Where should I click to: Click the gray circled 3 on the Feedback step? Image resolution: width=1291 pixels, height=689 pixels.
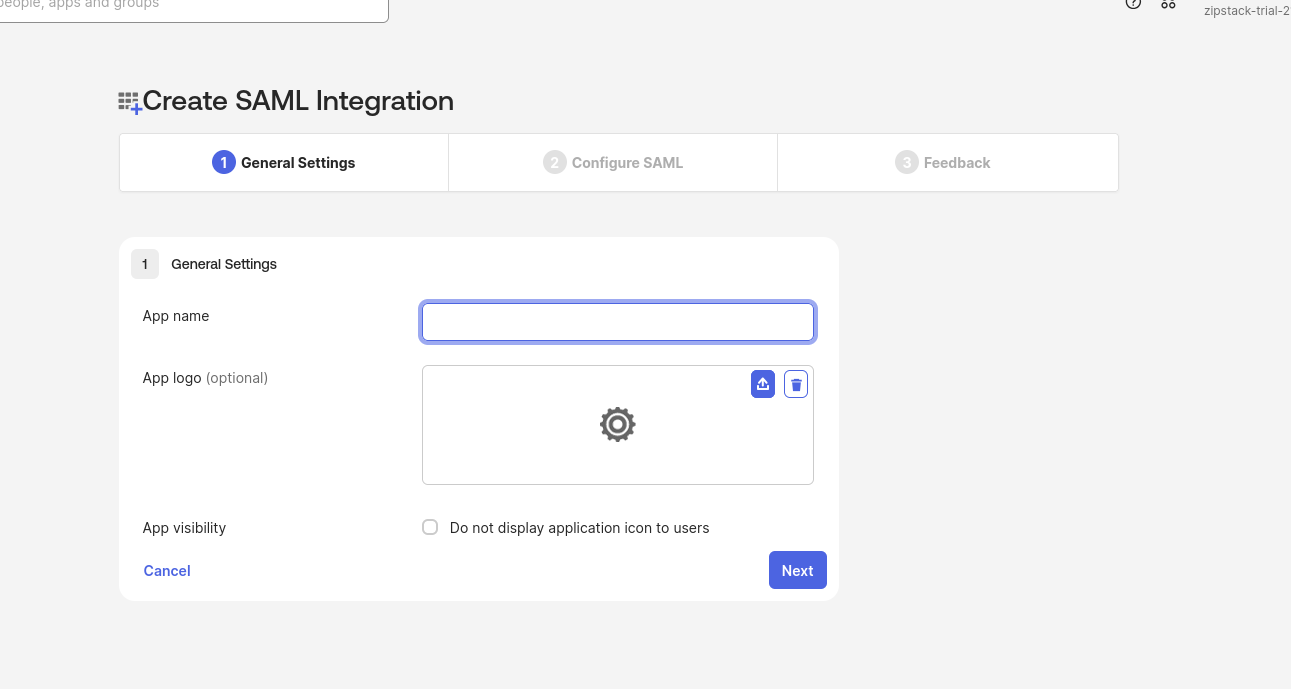[x=906, y=161]
